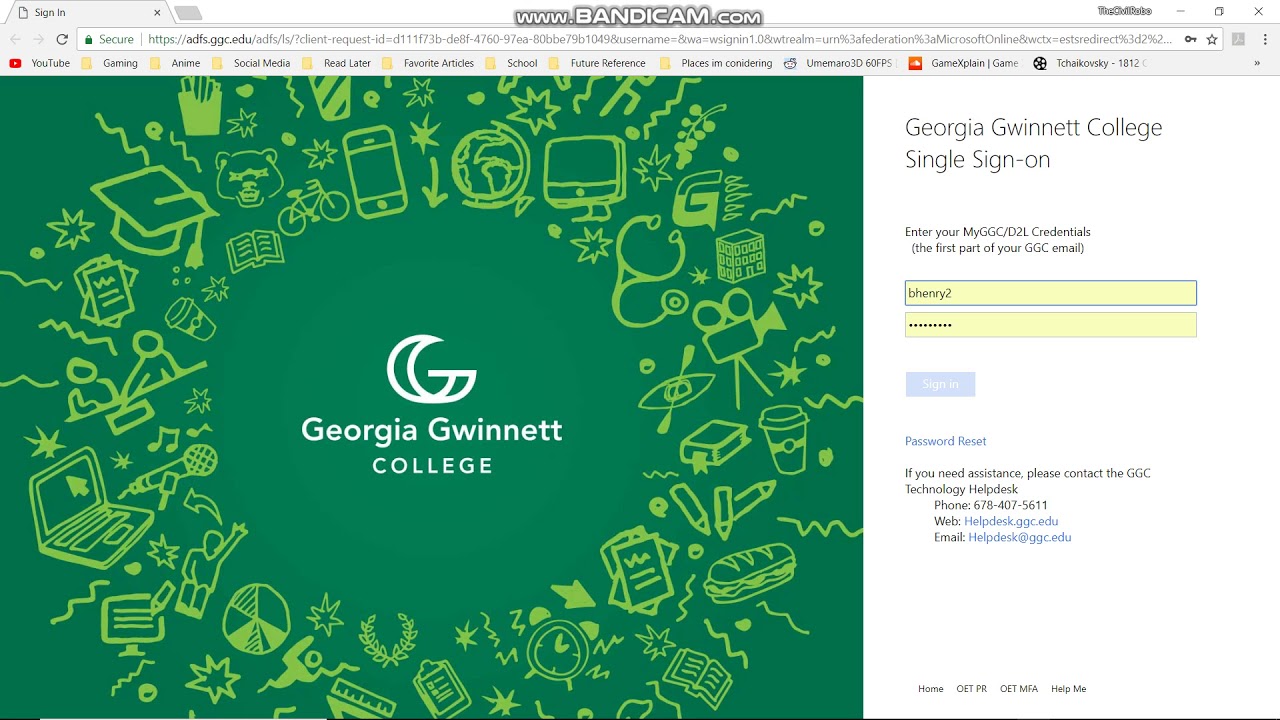Open the Gaming bookmarks folder

(x=110, y=63)
